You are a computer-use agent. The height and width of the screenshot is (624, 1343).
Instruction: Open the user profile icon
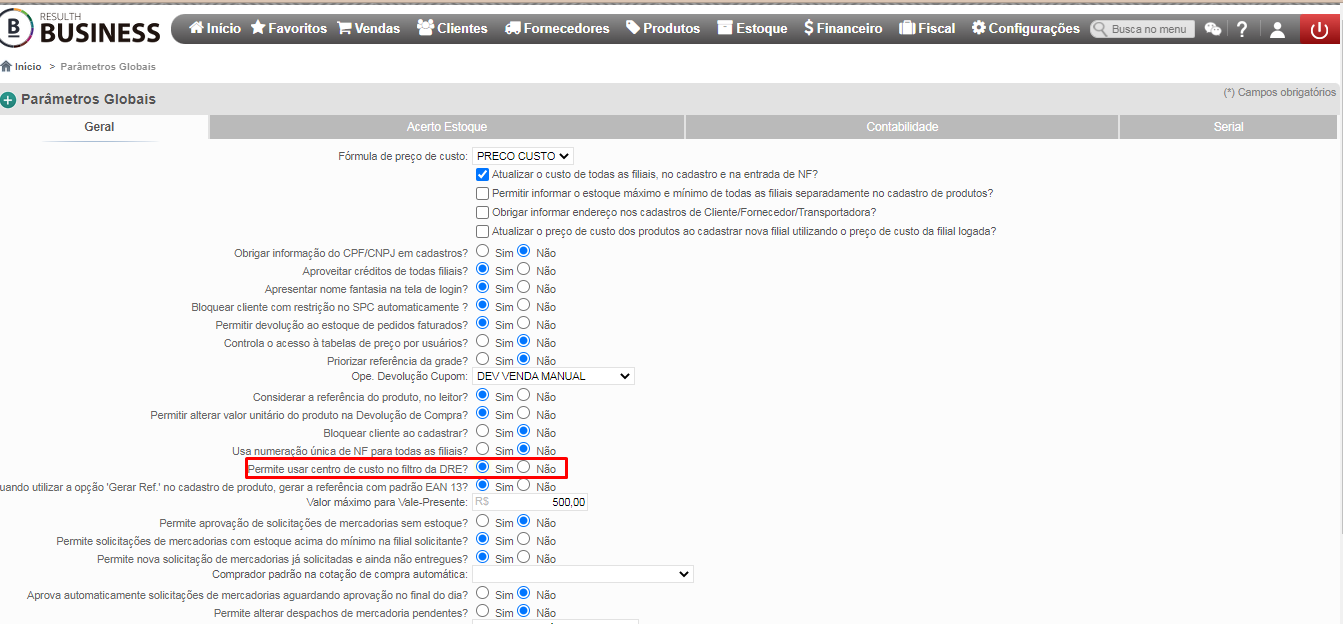1277,29
